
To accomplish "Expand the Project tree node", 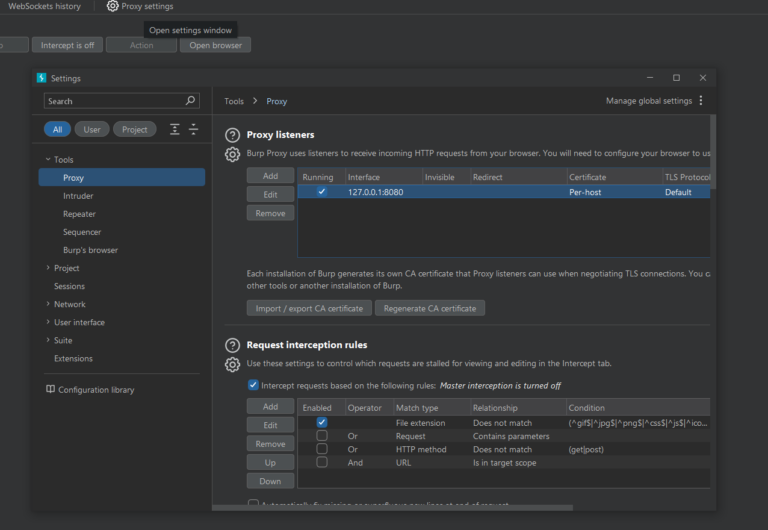I will click(x=48, y=268).
